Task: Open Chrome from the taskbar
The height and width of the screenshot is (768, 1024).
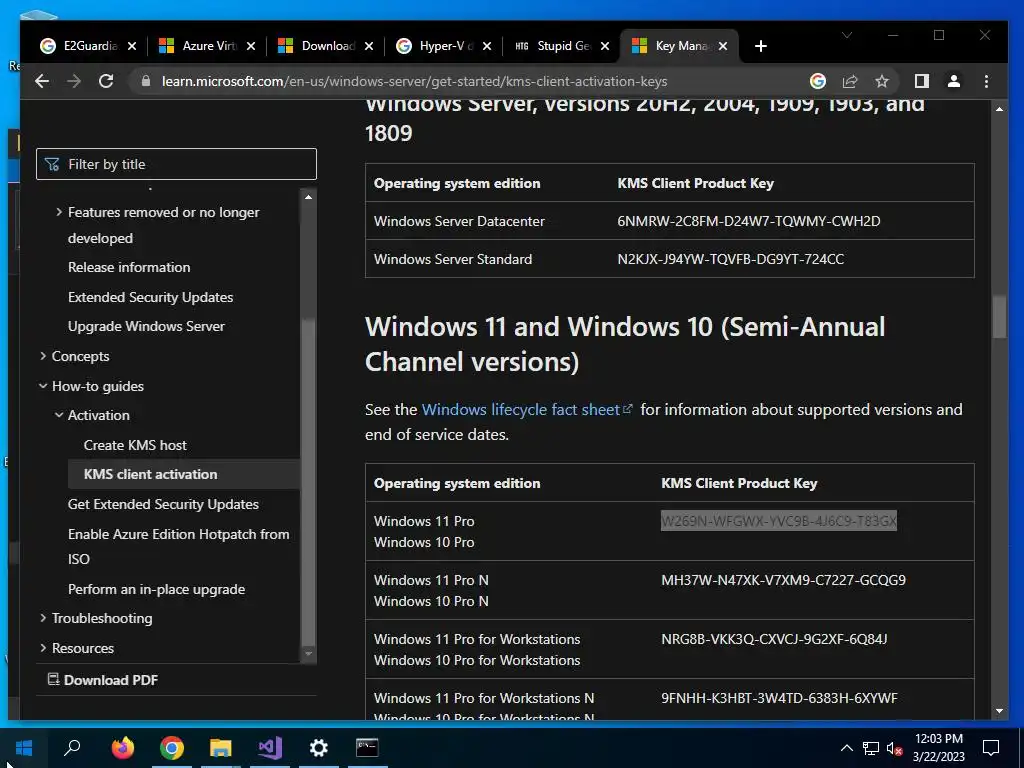Action: pos(171,748)
